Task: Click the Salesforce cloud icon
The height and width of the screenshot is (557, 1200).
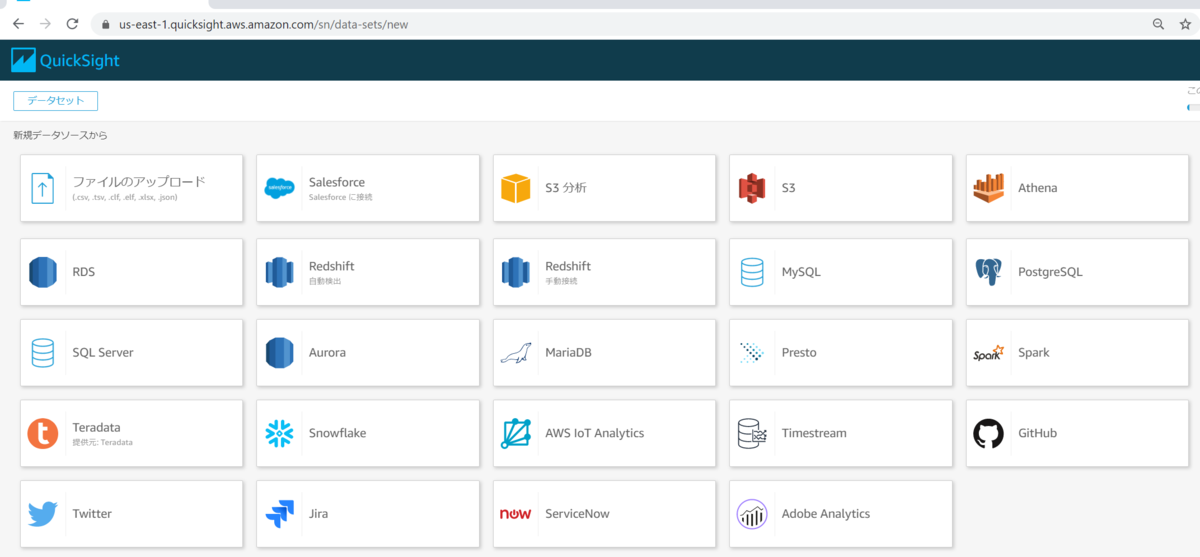Action: pos(279,188)
